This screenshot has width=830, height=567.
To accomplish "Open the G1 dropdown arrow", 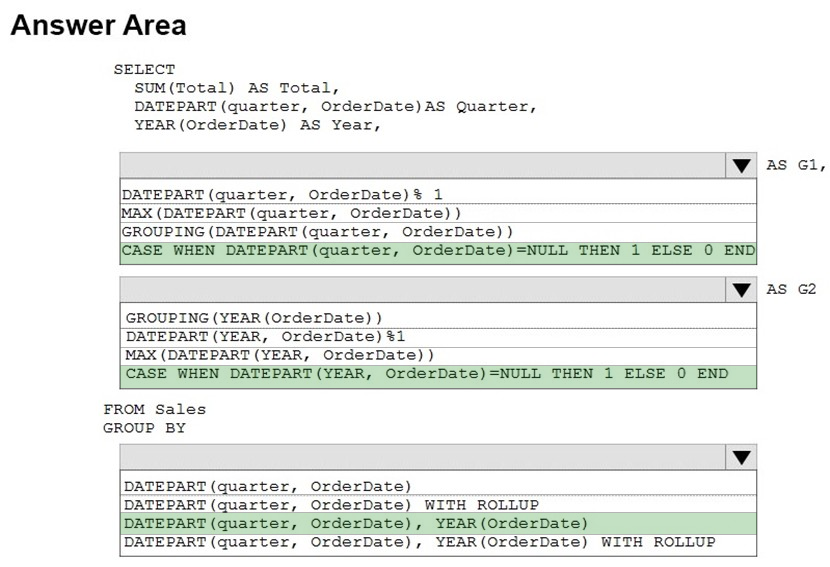I will click(x=741, y=166).
